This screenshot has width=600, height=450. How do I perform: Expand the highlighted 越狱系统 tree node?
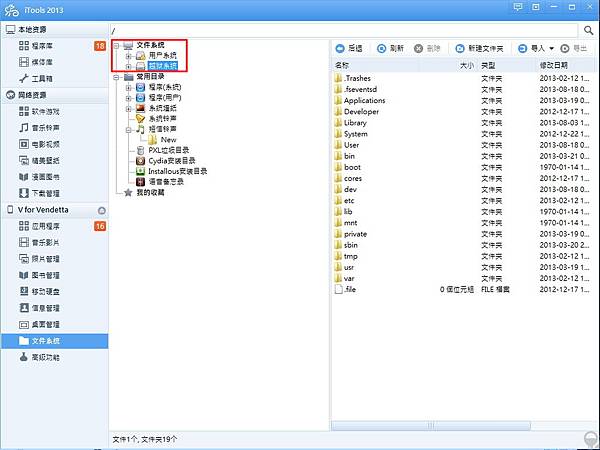point(129,67)
